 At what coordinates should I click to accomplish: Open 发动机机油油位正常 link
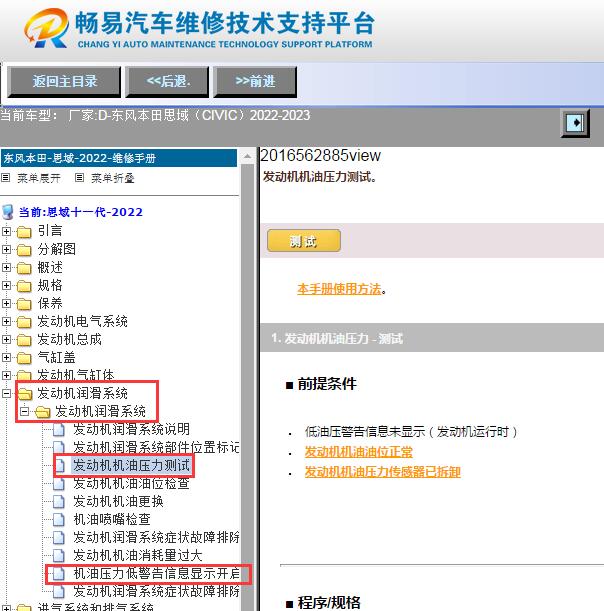pyautogui.click(x=358, y=452)
